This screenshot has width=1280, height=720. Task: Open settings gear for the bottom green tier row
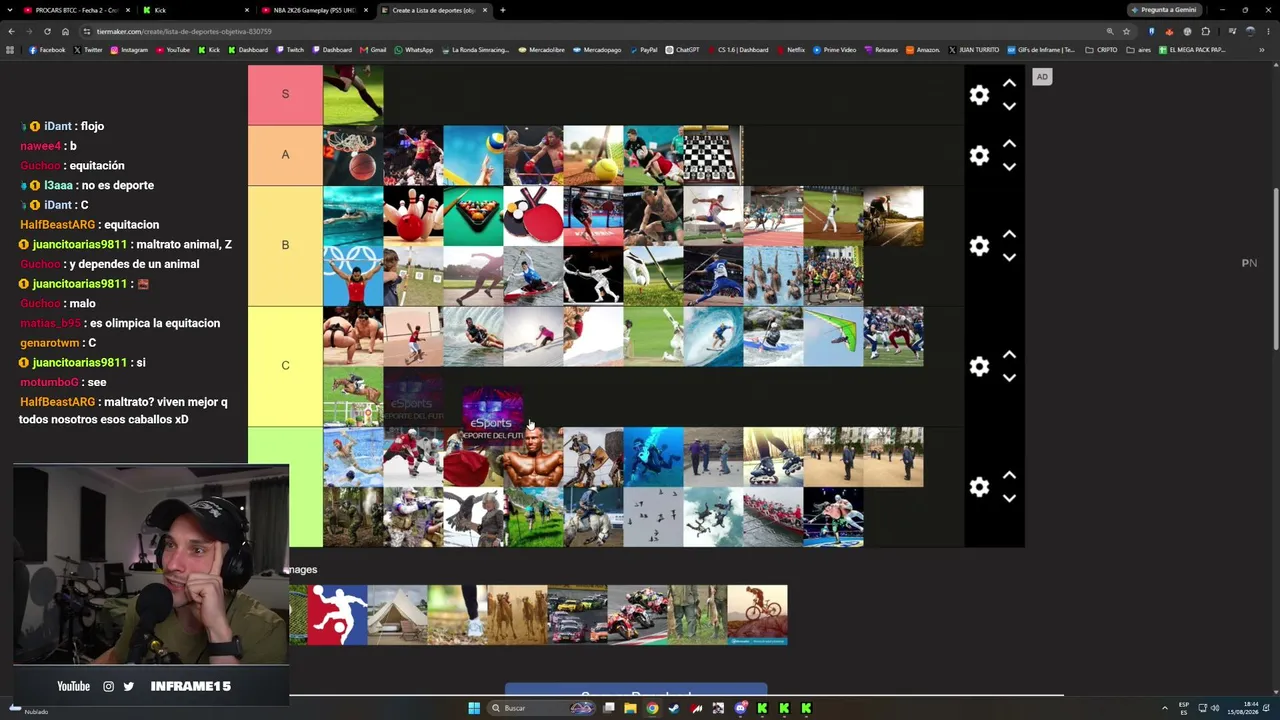click(979, 487)
